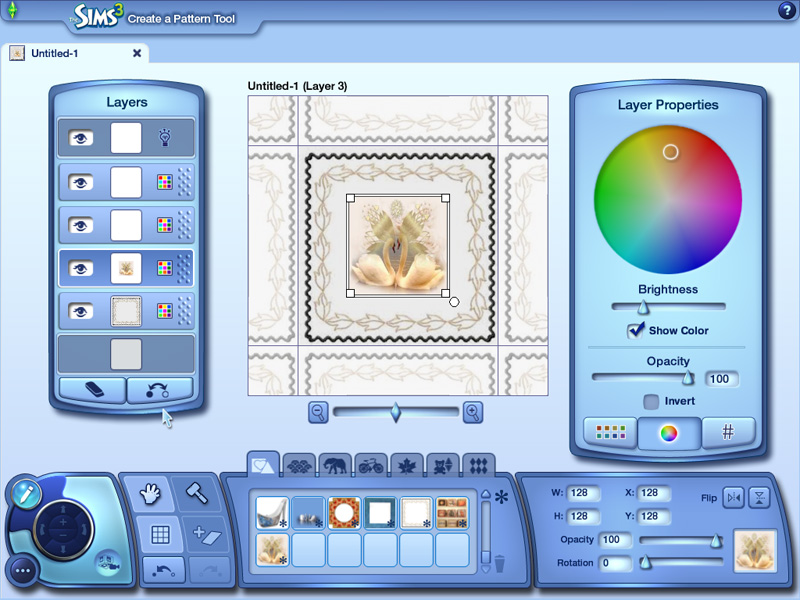This screenshot has height=600, width=800.
Task: Select the hand pan tool
Action: coord(149,493)
